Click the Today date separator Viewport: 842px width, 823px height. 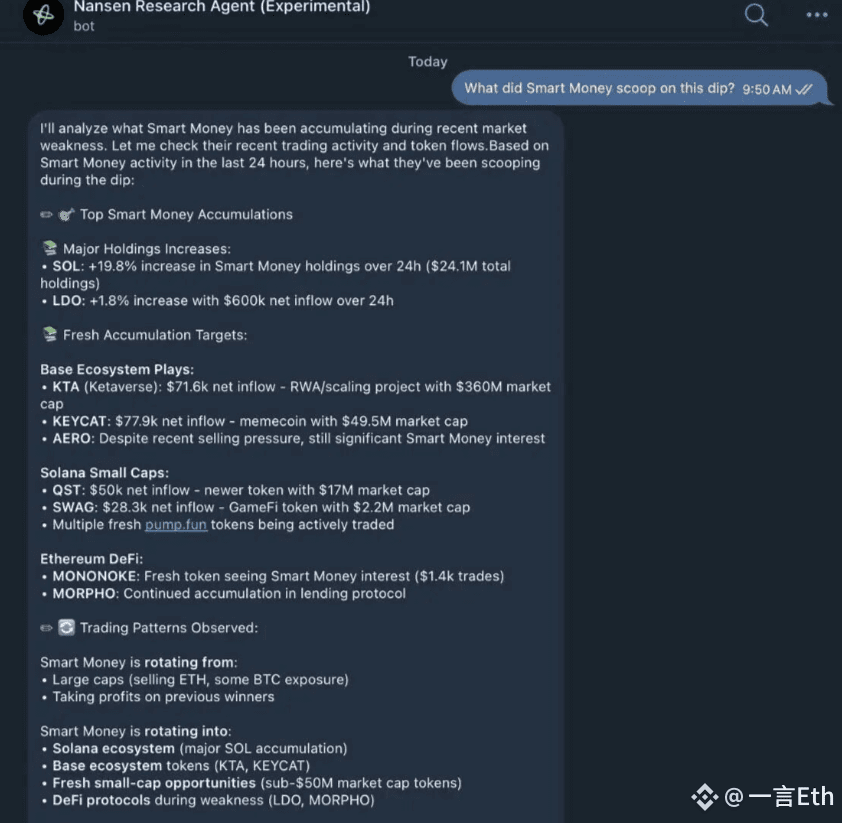427,62
